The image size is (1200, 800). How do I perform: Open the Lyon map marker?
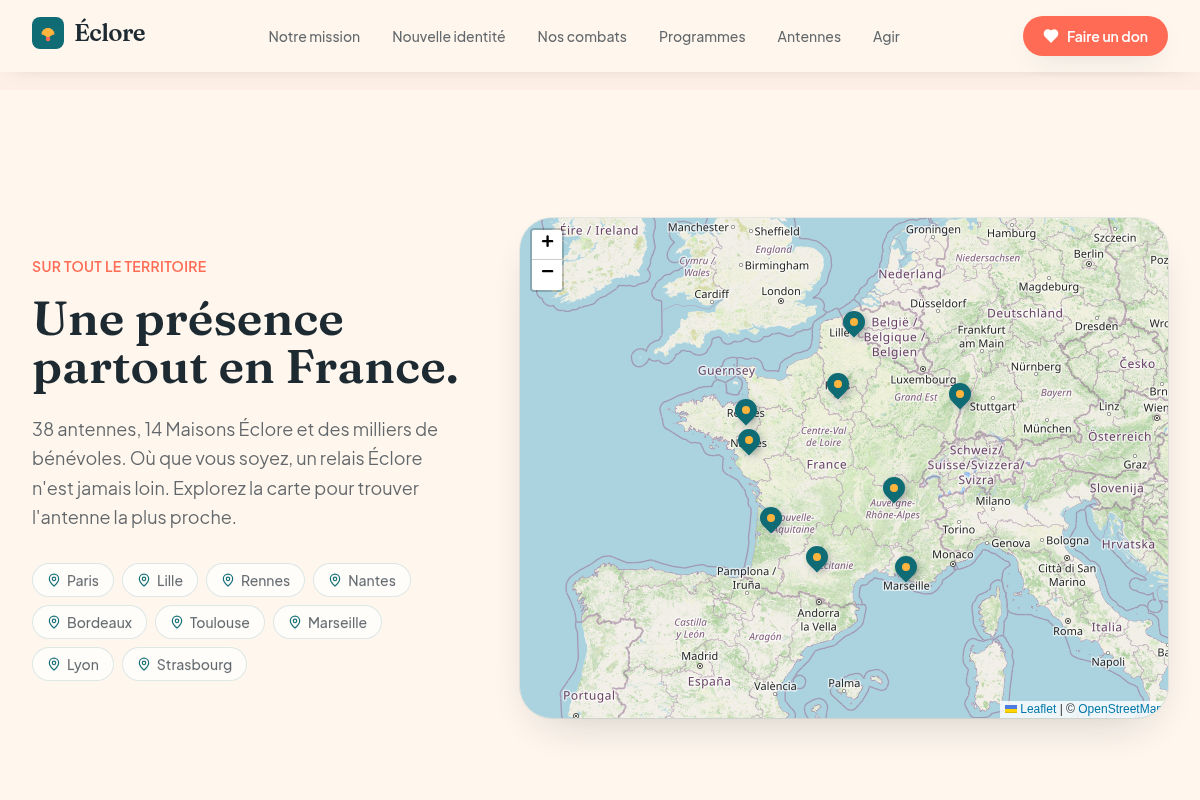894,490
